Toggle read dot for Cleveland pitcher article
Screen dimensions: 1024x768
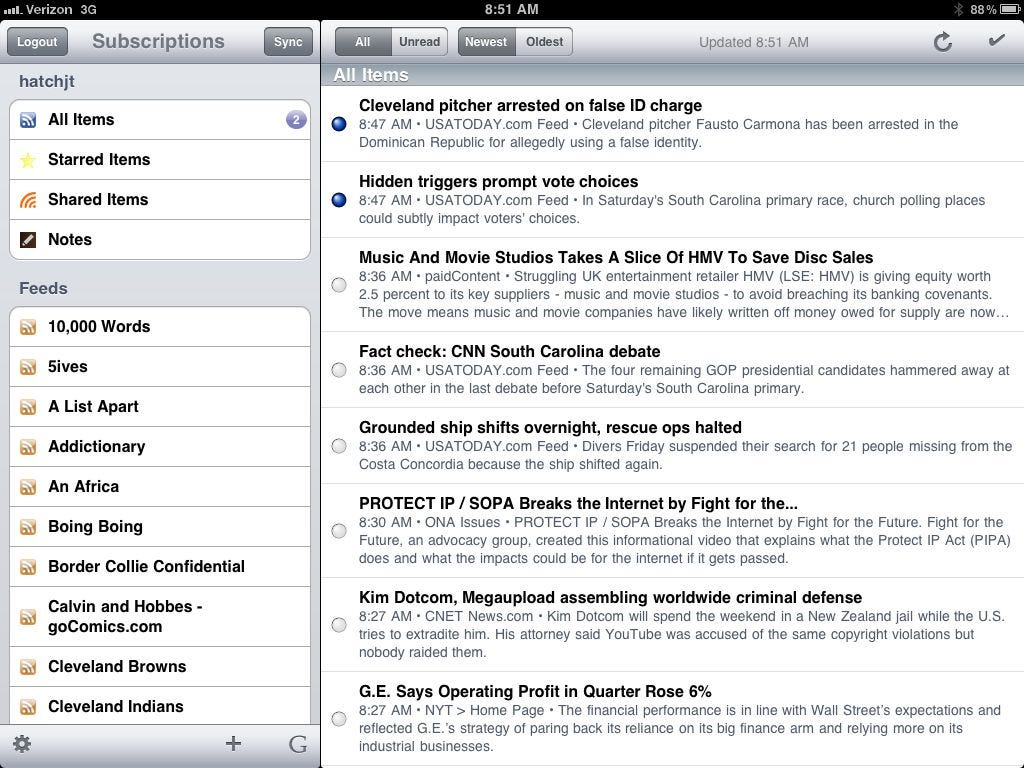tap(339, 124)
